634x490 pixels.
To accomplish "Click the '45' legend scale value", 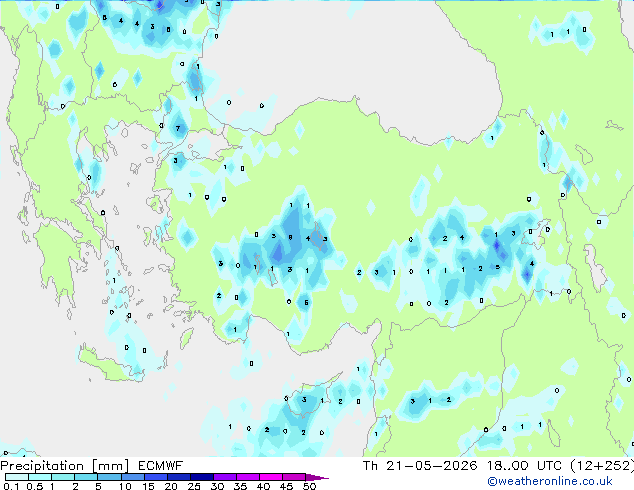I will coord(286,486).
